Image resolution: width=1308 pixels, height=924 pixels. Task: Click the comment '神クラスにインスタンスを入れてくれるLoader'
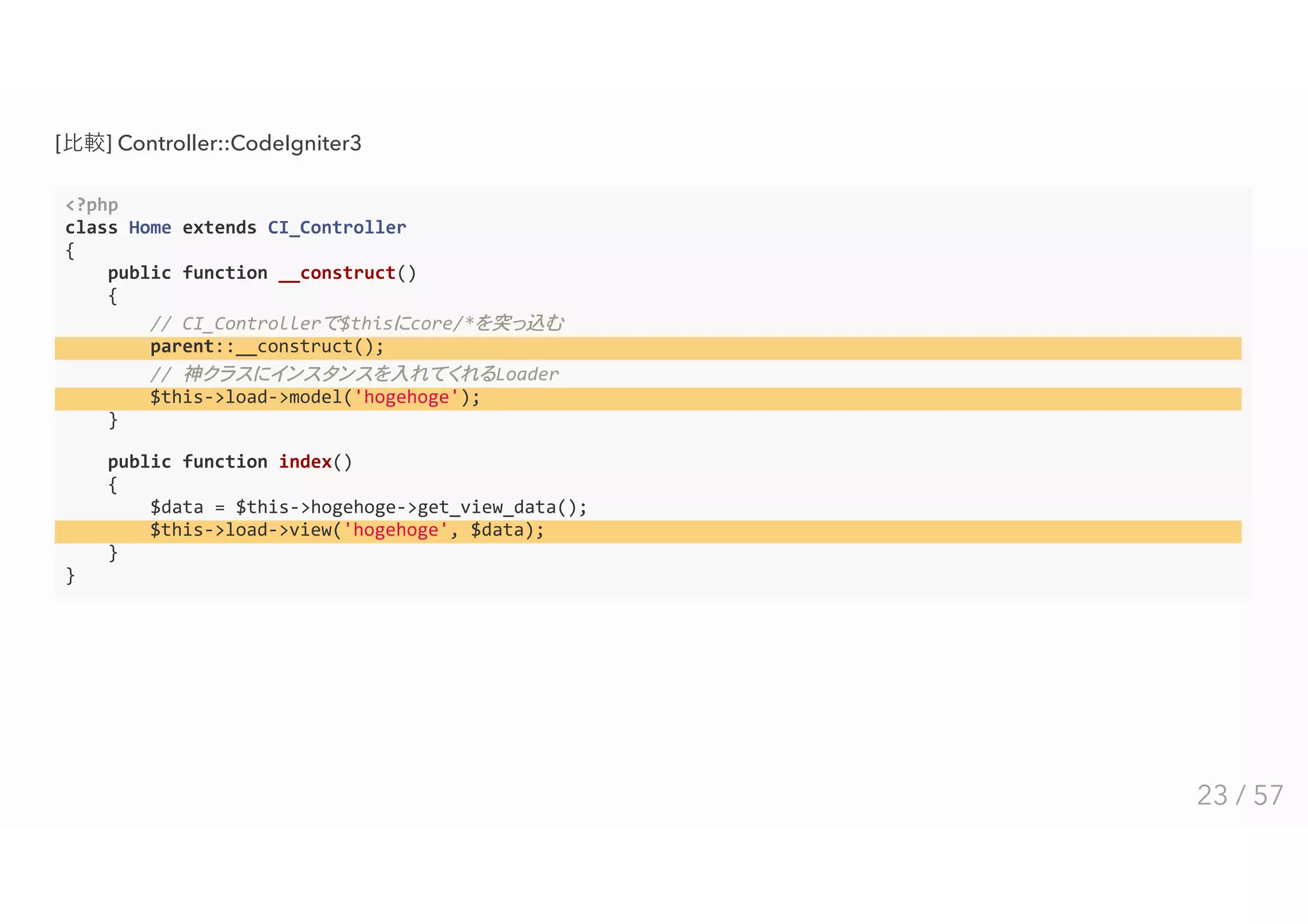pos(354,374)
